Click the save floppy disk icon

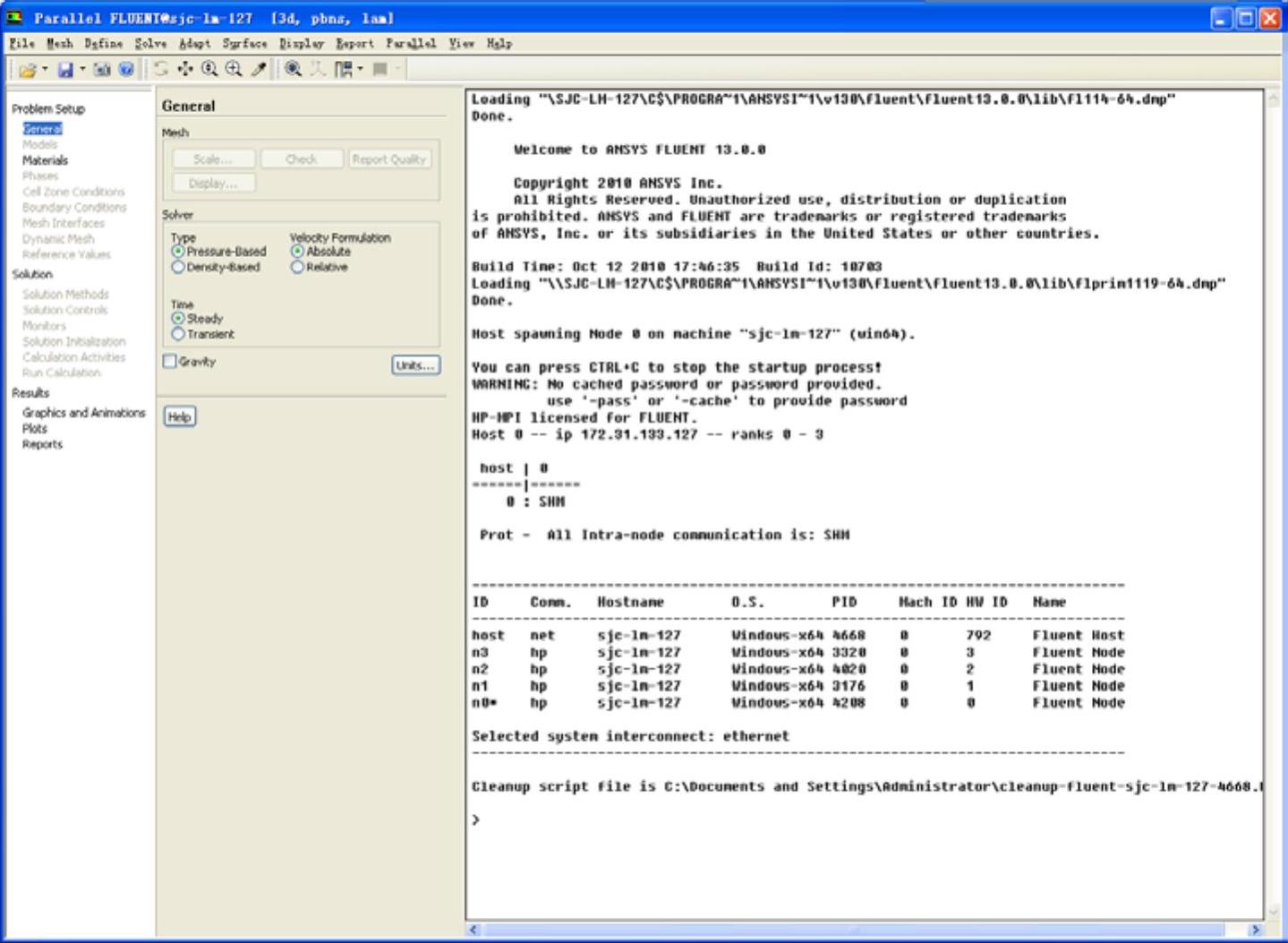pos(65,69)
